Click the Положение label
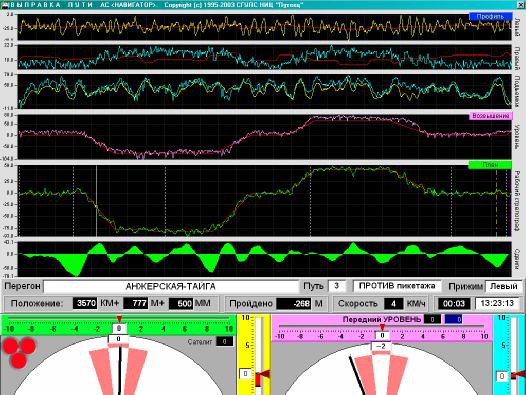This screenshot has height=395, width=526. [x=37, y=304]
